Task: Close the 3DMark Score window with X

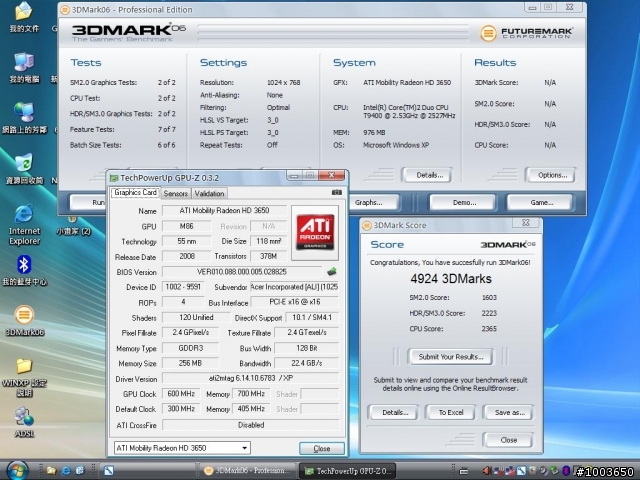Action: pyautogui.click(x=525, y=223)
